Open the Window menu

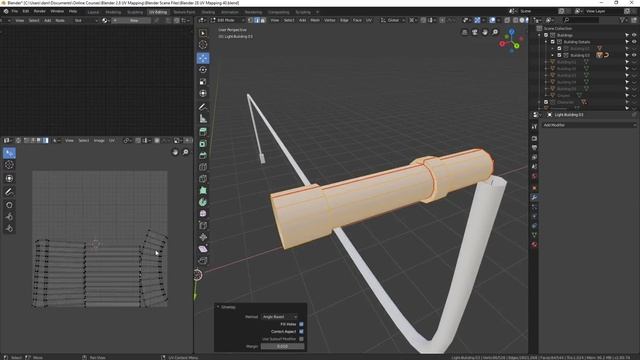click(57, 11)
